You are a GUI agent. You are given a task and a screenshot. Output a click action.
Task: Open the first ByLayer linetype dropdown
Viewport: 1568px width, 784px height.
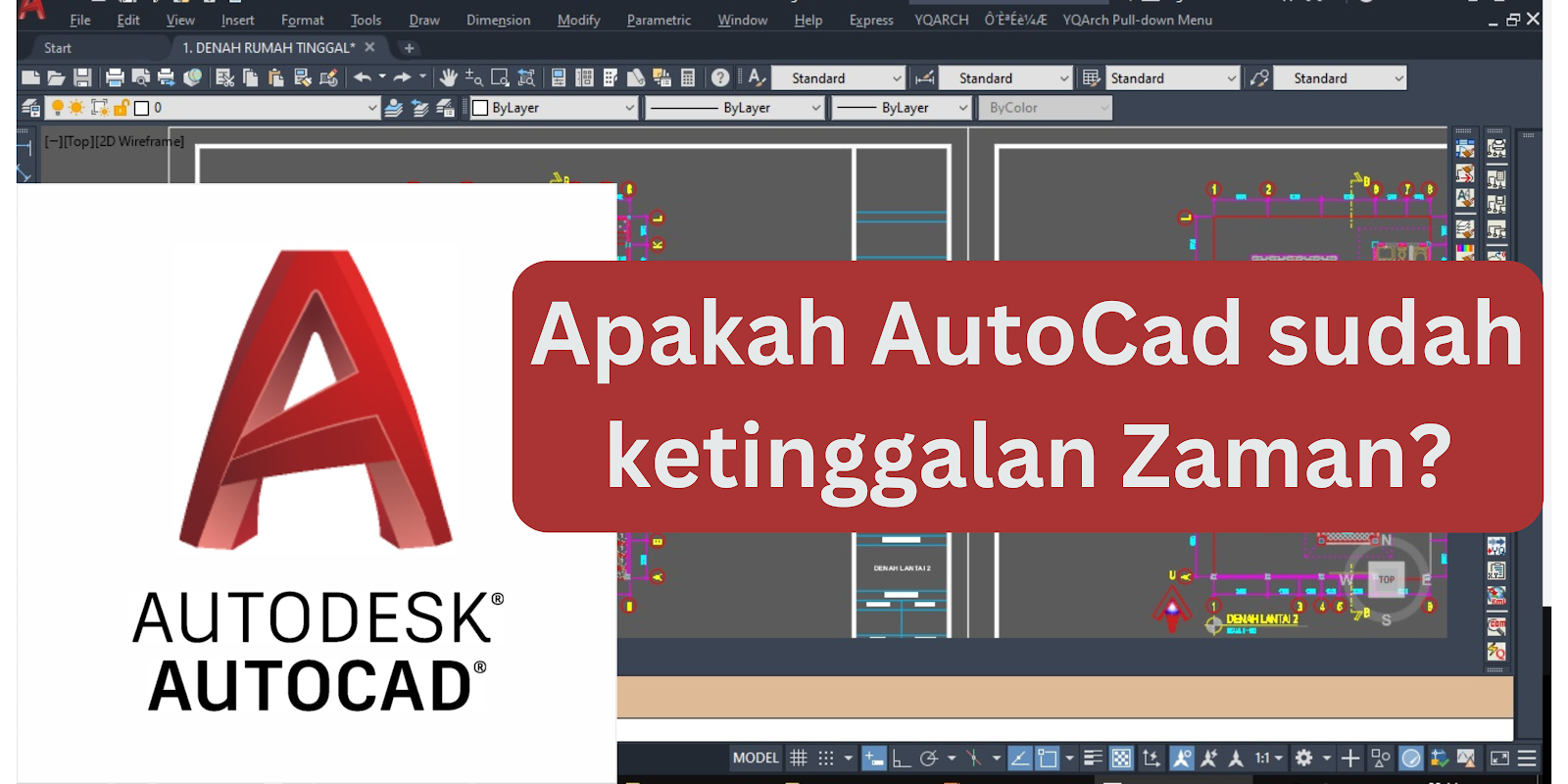(x=734, y=108)
